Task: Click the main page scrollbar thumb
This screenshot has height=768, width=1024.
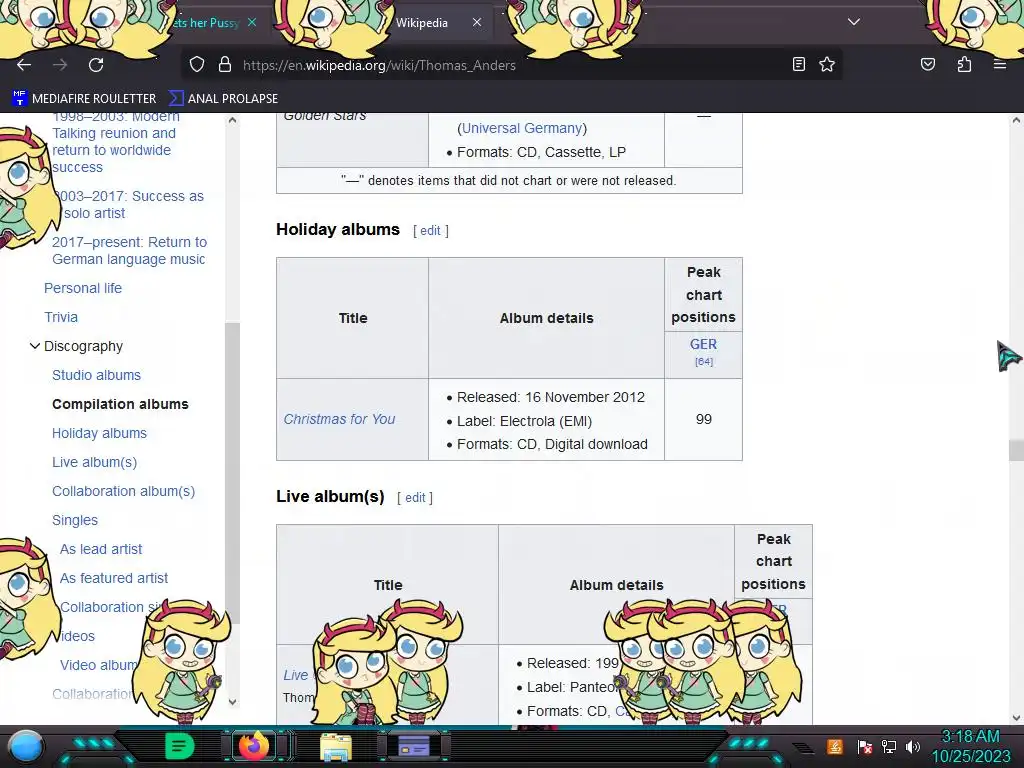Action: point(1016,451)
